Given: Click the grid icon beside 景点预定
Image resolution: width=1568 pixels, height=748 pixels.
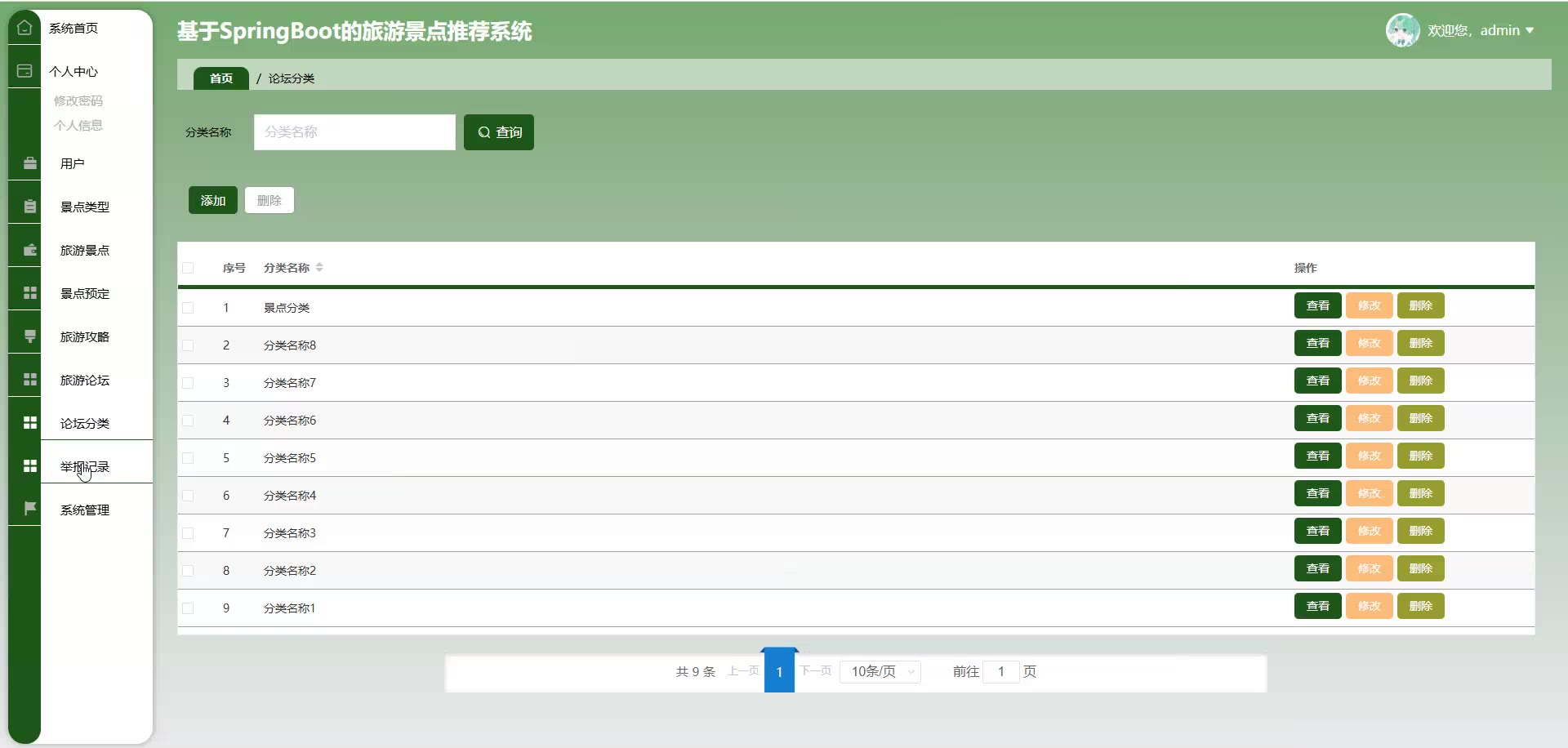Looking at the screenshot, I should [x=30, y=293].
